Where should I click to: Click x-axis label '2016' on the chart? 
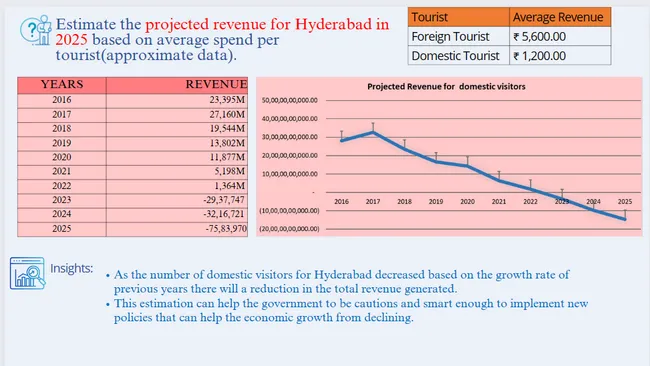pos(342,202)
